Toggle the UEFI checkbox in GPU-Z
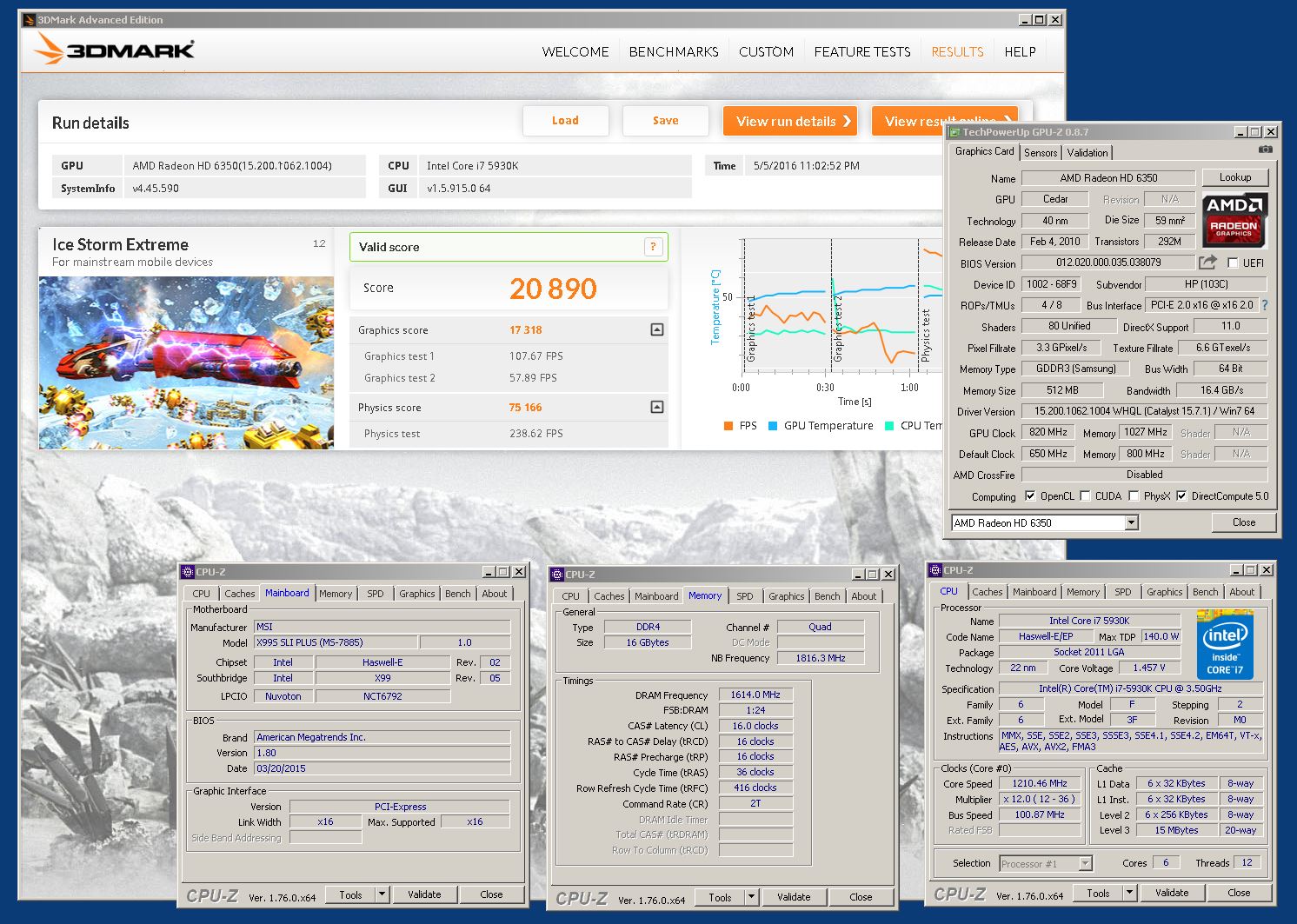The width and height of the screenshot is (1297, 924). [1233, 263]
